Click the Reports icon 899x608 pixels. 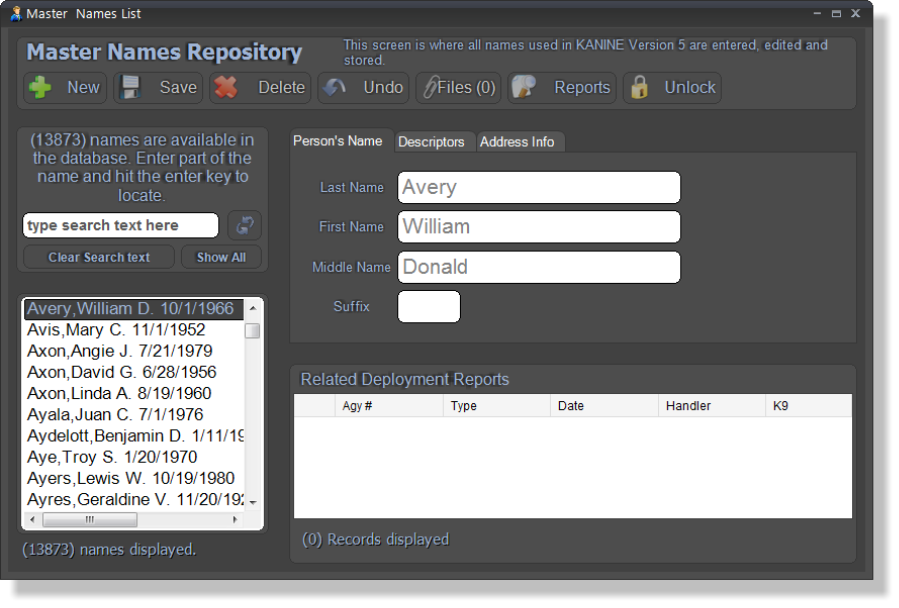coord(523,87)
